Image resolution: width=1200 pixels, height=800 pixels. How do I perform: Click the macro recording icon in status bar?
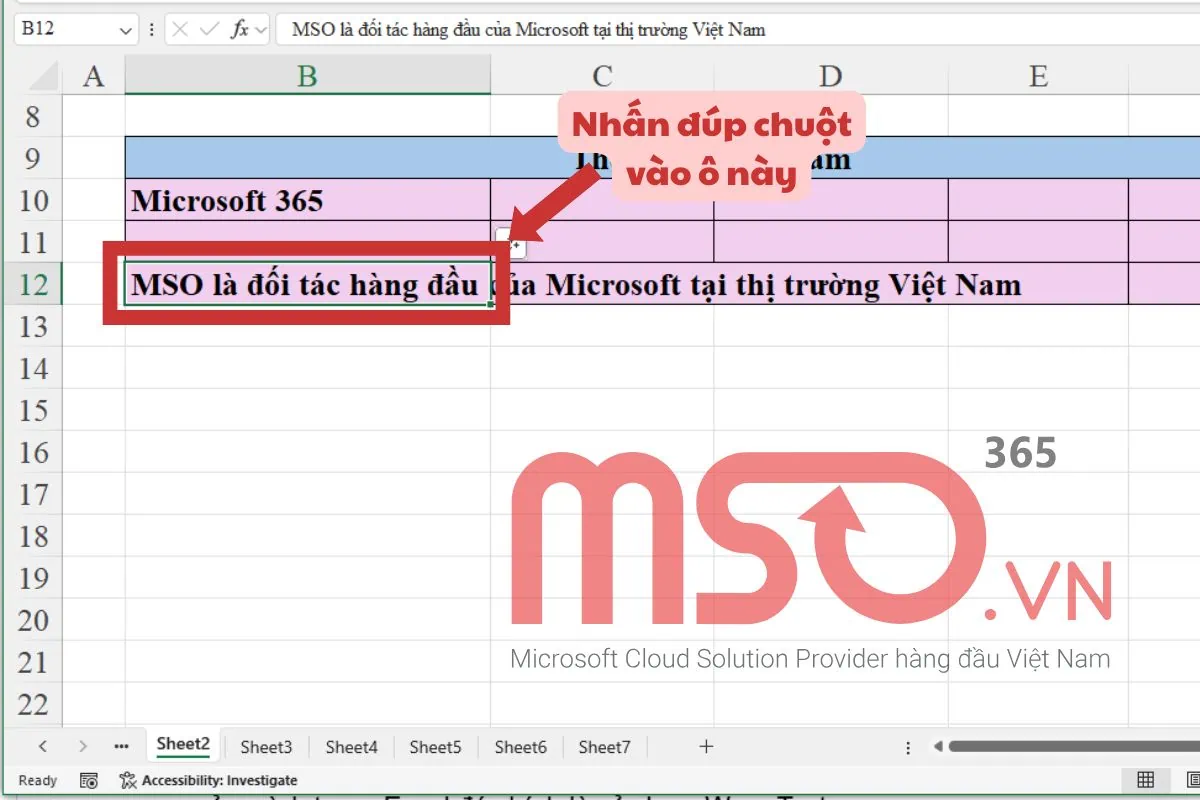tap(88, 780)
